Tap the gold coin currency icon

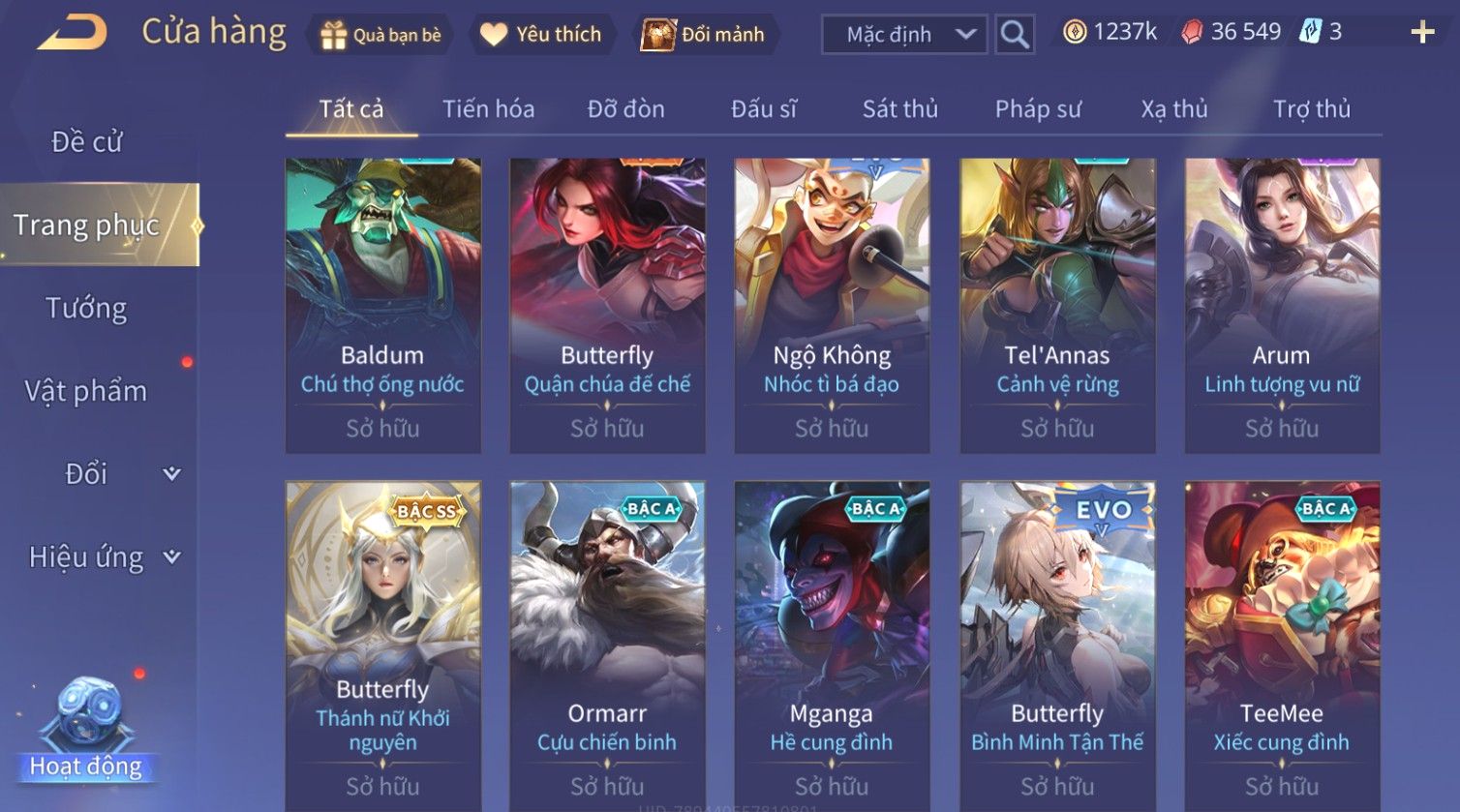[1075, 32]
